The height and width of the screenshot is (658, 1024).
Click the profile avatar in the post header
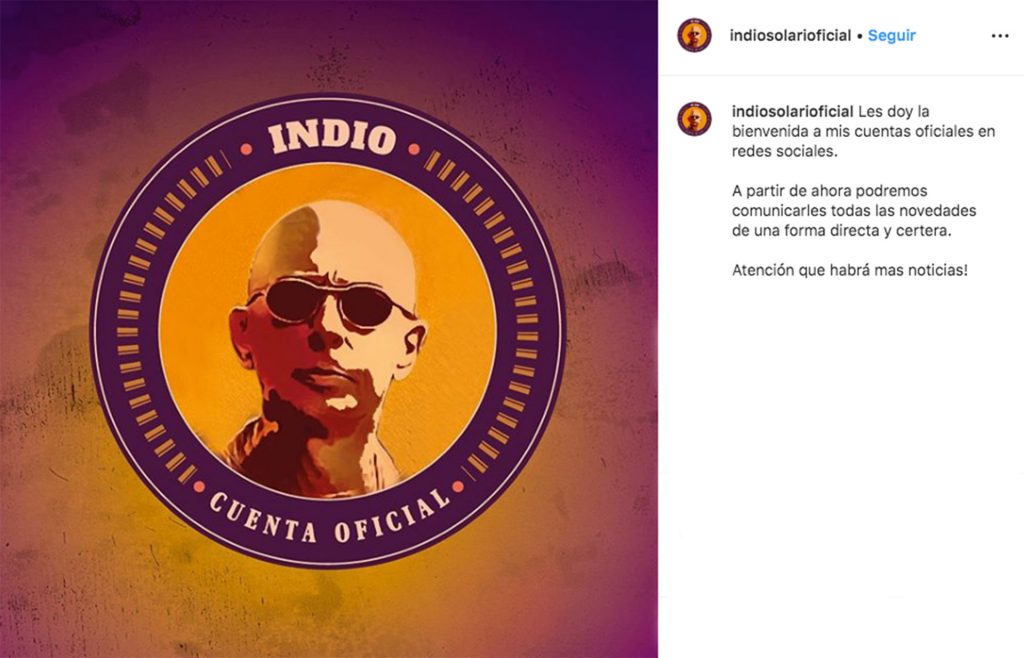[694, 35]
